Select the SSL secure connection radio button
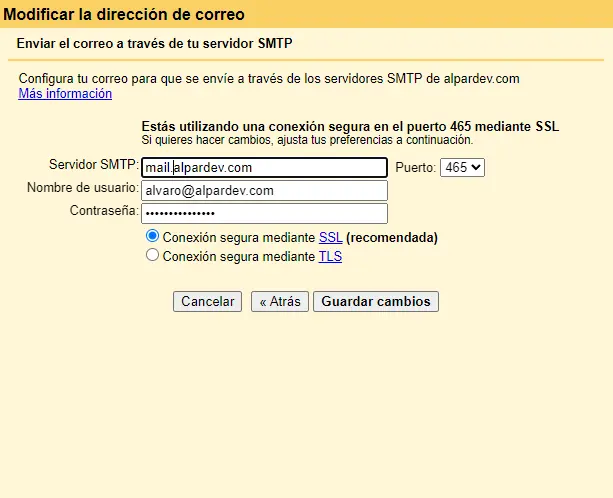 click(x=153, y=237)
